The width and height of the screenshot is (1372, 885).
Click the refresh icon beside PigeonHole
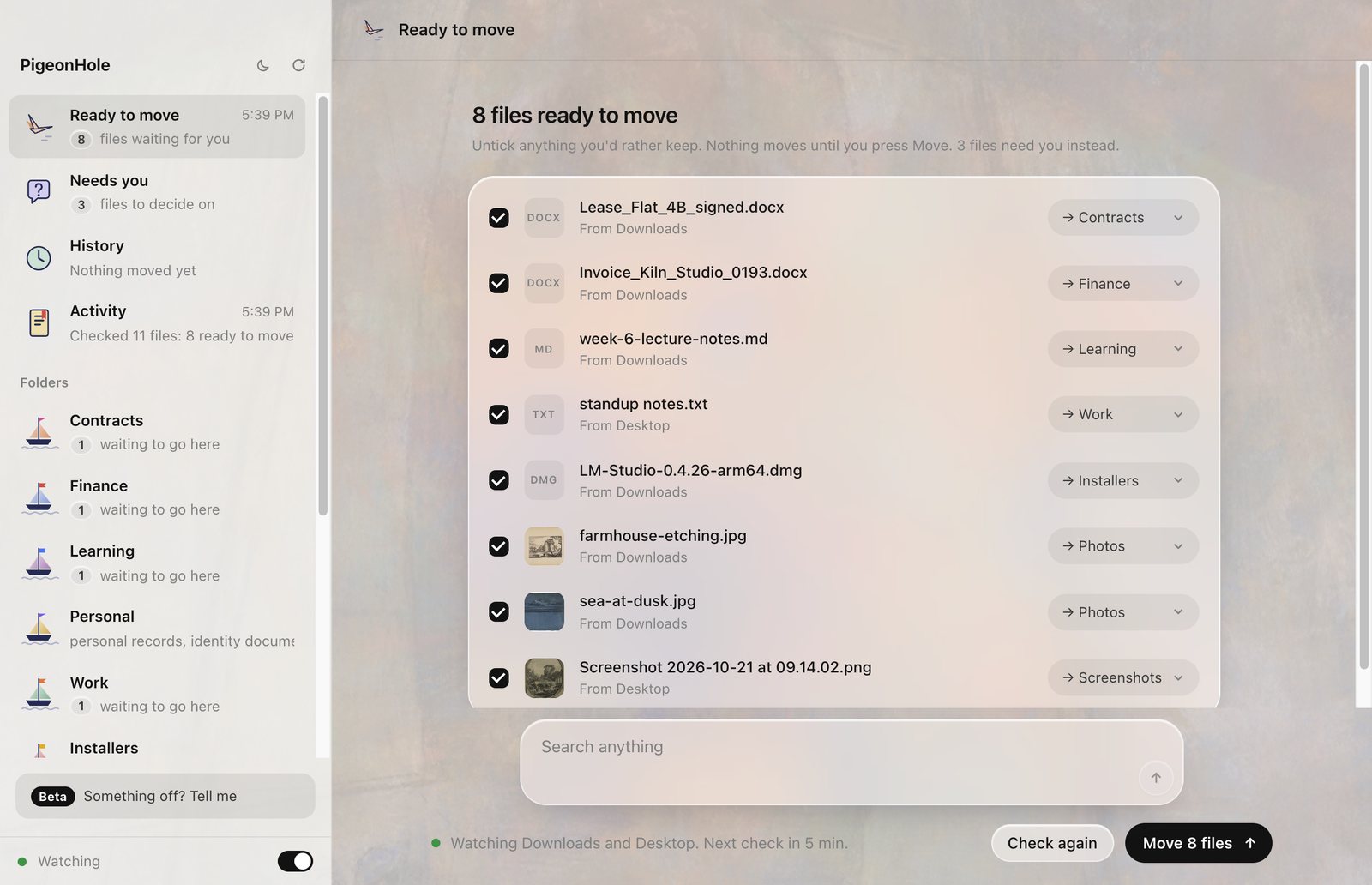pyautogui.click(x=298, y=65)
